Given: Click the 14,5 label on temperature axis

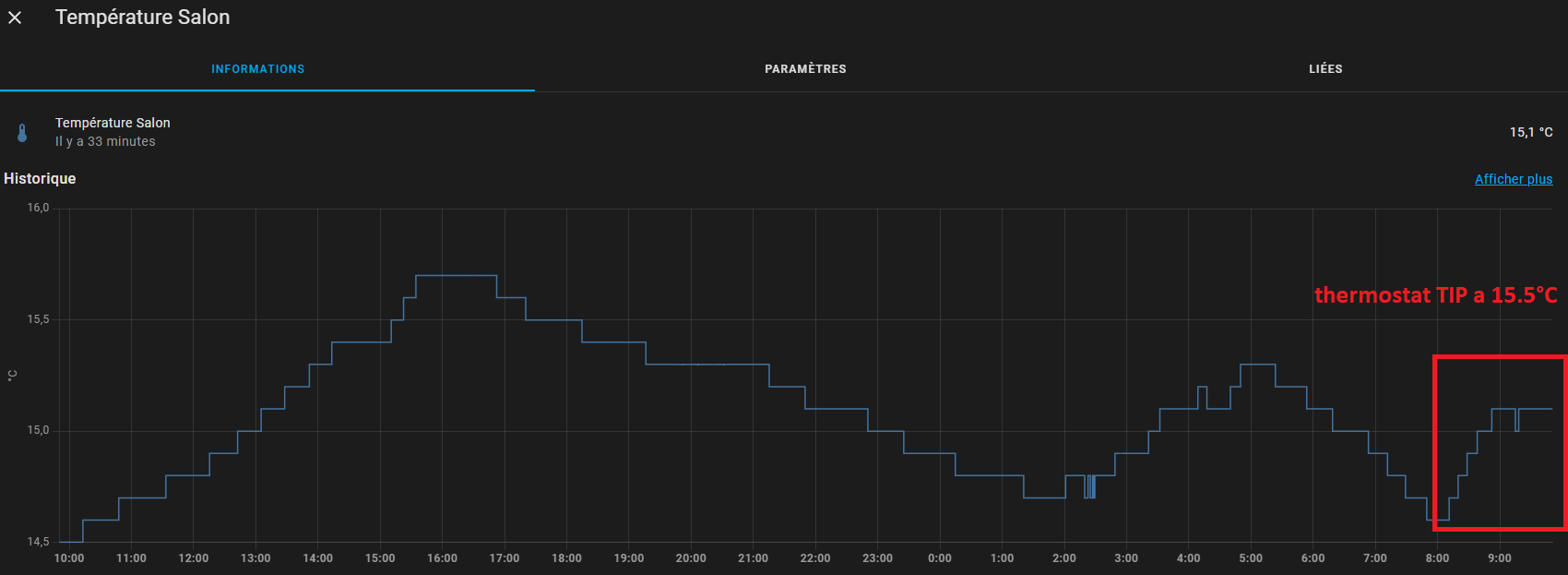Looking at the screenshot, I should point(38,542).
